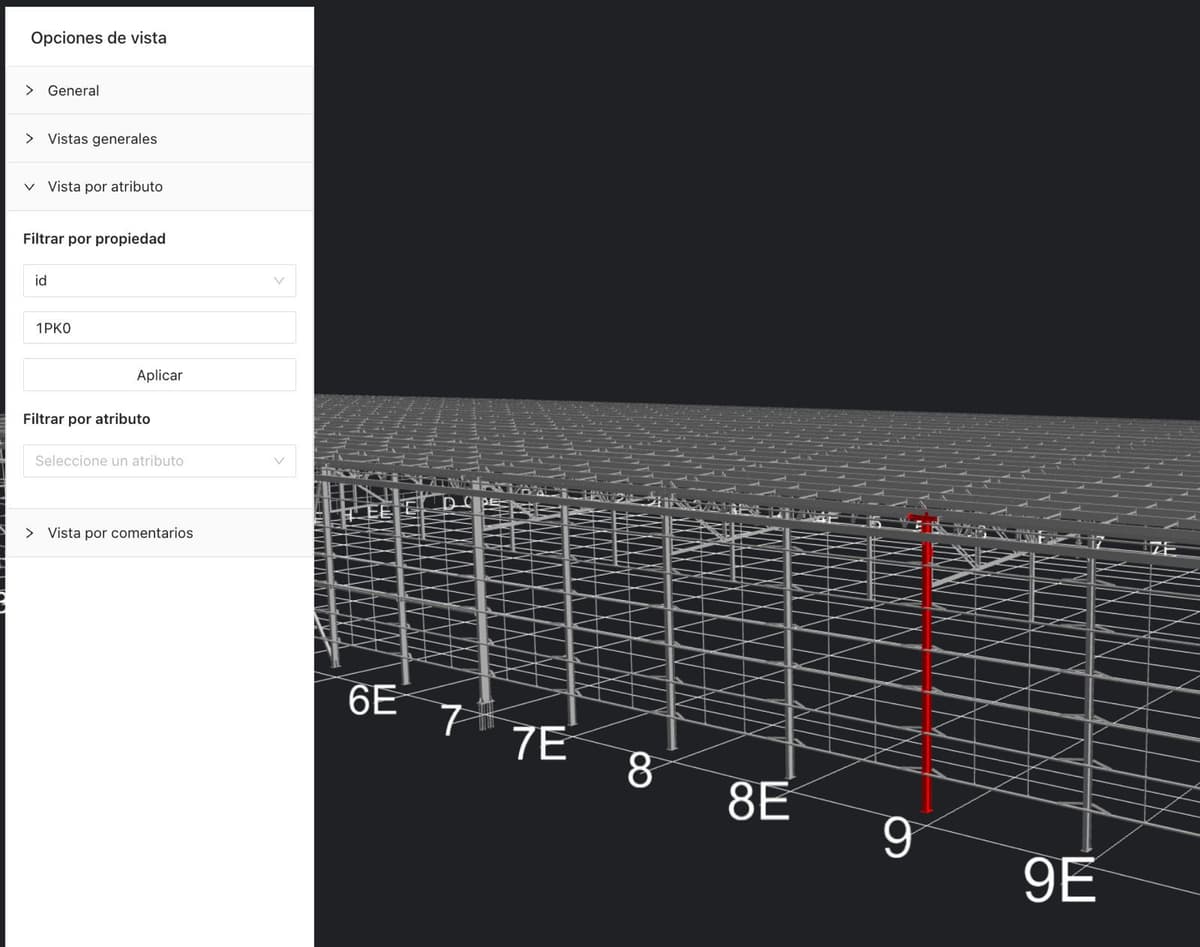Open the id property dropdown
1200x947 pixels.
(x=159, y=281)
